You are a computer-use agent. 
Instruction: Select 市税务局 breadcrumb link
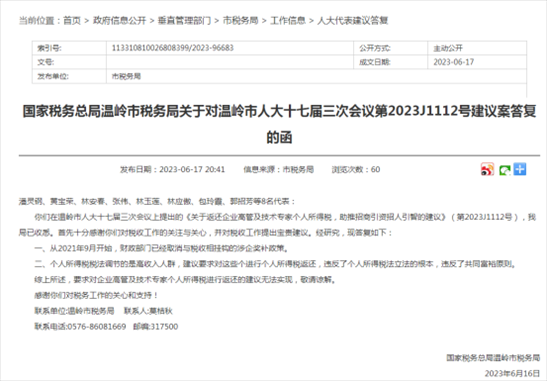click(x=240, y=21)
